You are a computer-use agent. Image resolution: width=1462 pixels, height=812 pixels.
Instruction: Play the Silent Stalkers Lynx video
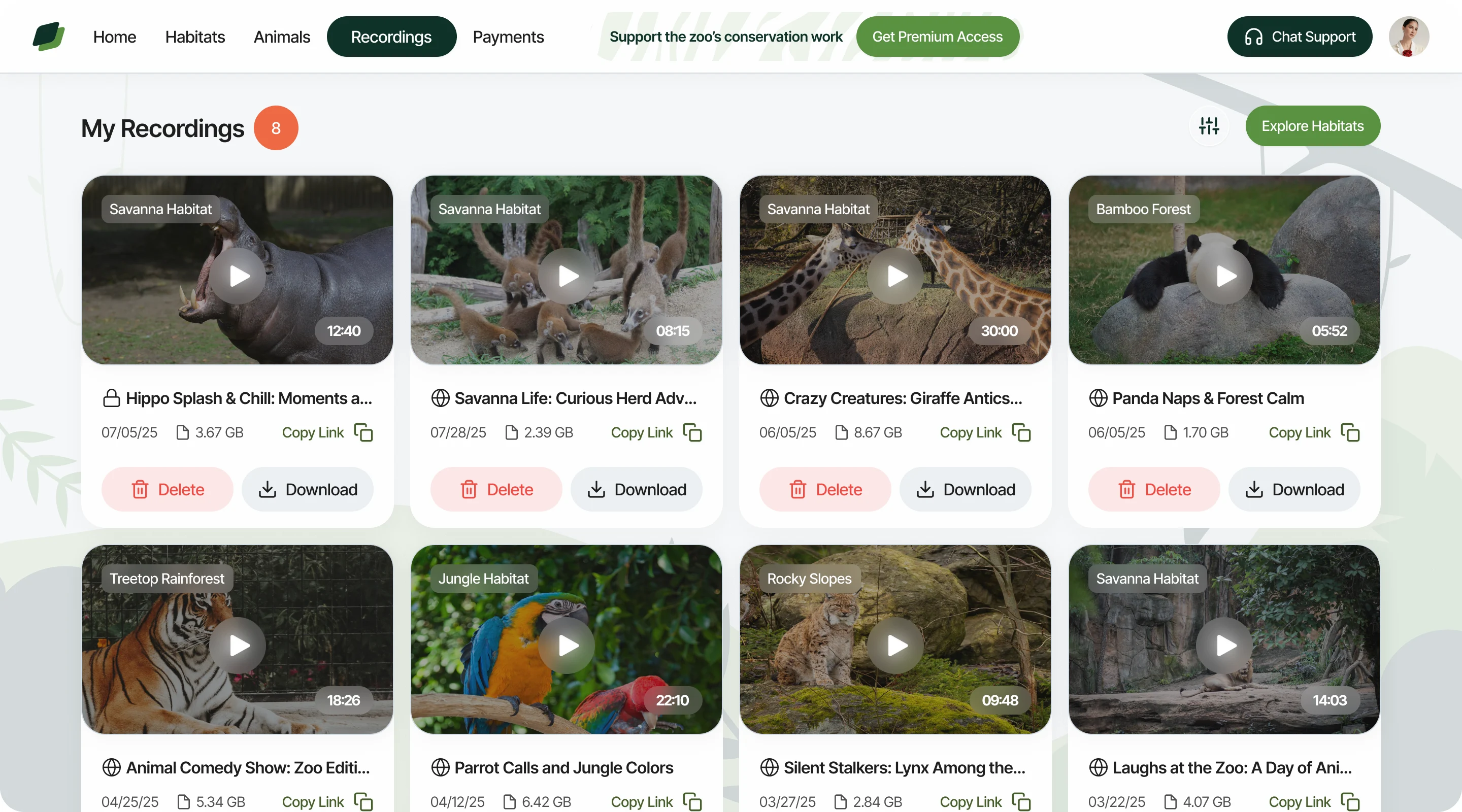pyautogui.click(x=895, y=645)
